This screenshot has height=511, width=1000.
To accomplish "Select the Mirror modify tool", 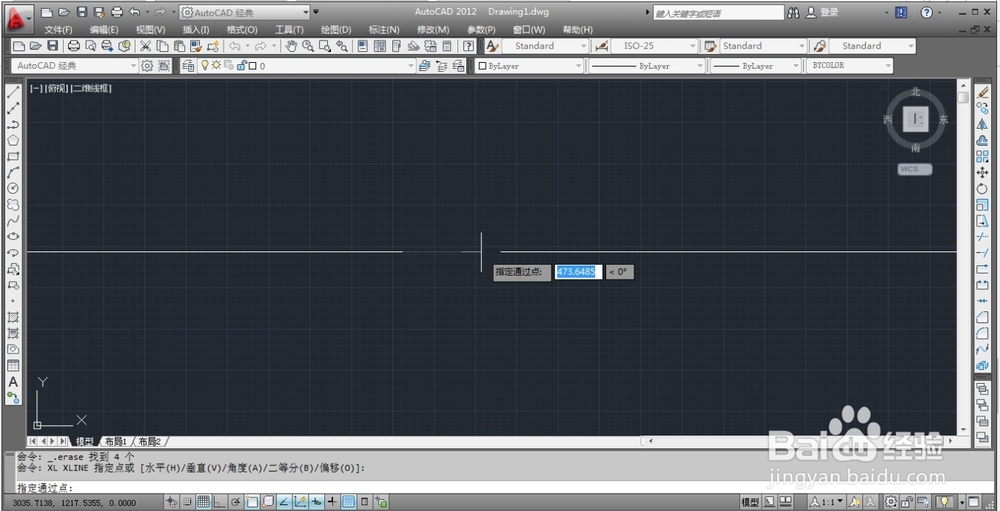I will coord(982,124).
